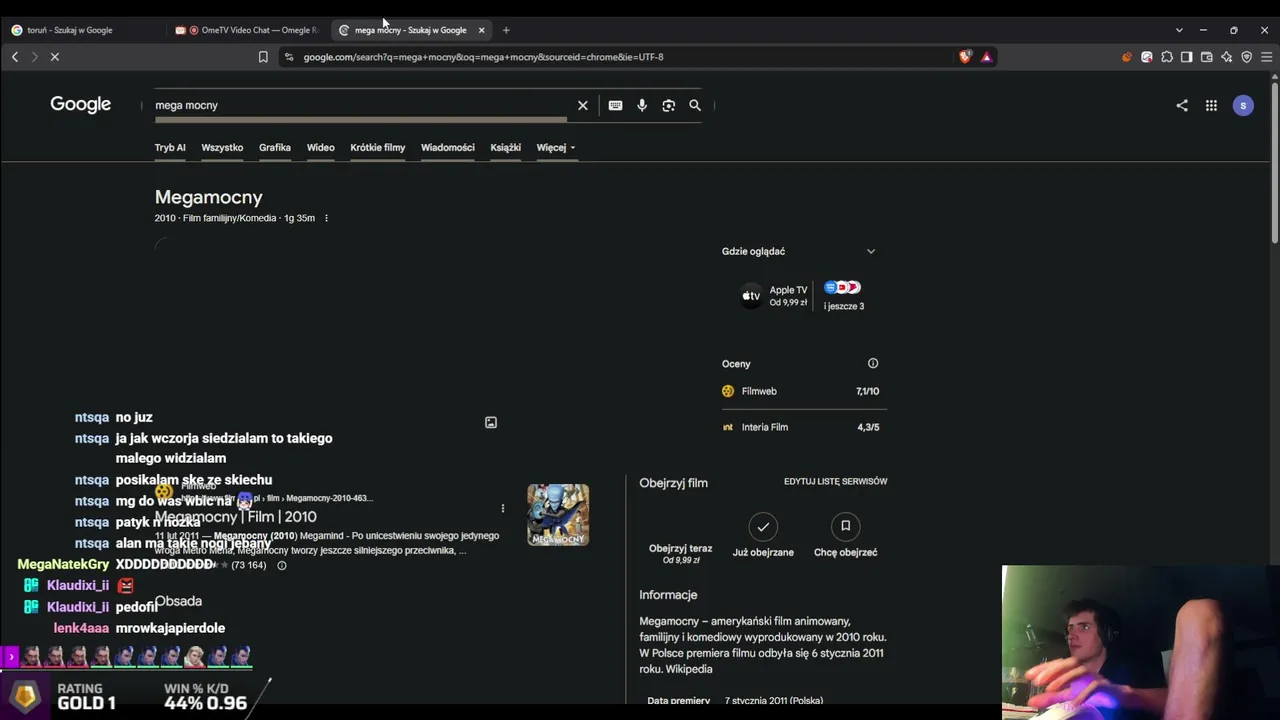The image size is (1280, 720).
Task: Select the Wszystko results tab
Action: click(x=222, y=148)
